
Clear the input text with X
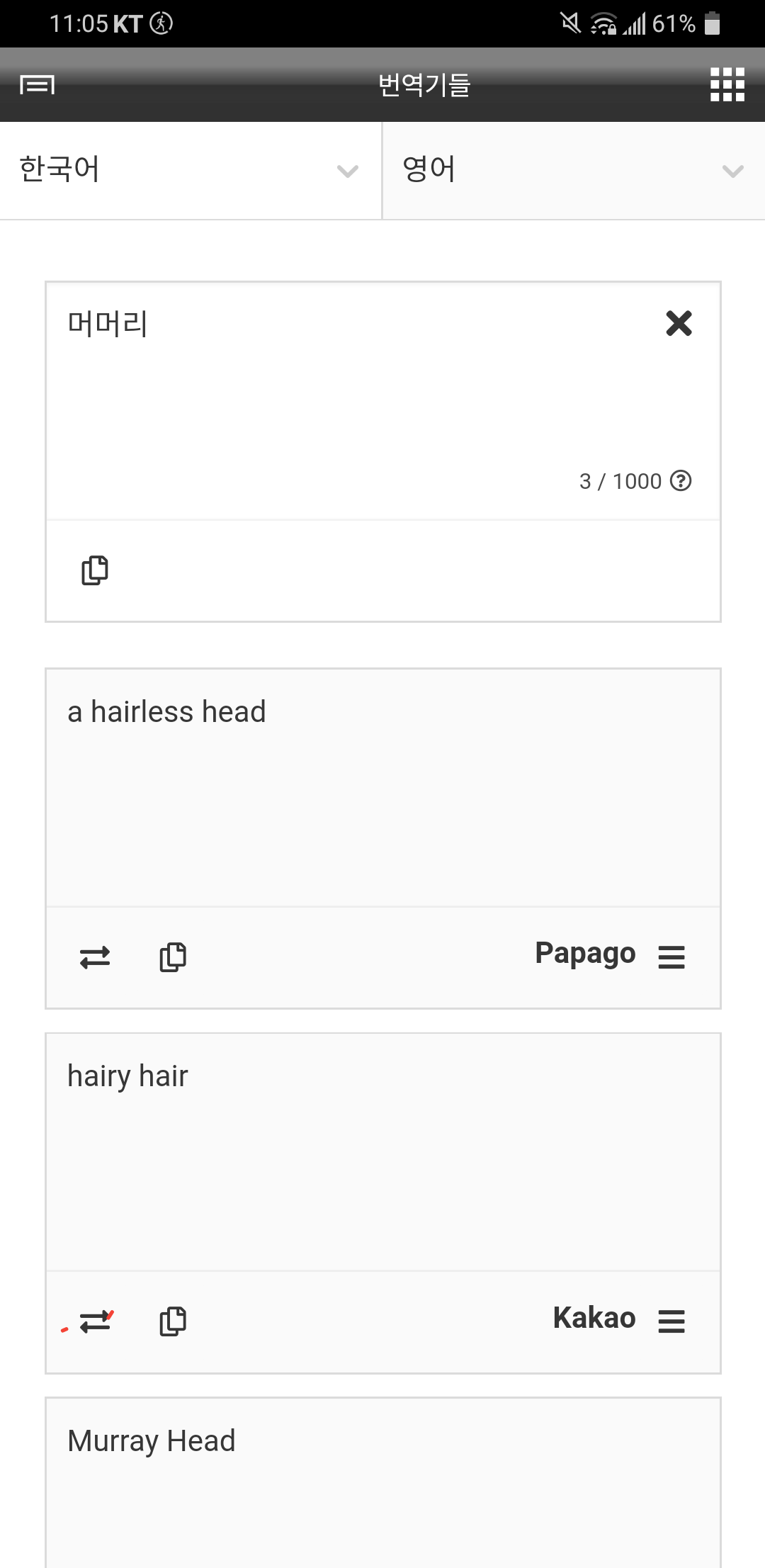[x=679, y=323]
